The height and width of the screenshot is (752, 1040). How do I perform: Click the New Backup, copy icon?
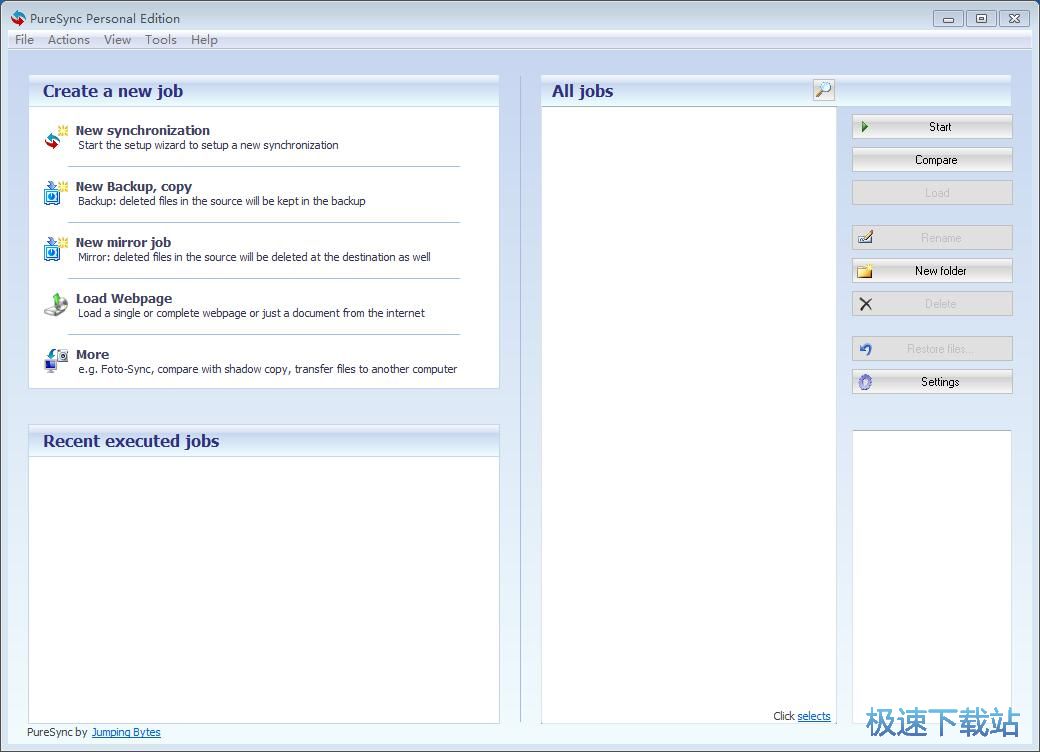tap(56, 193)
